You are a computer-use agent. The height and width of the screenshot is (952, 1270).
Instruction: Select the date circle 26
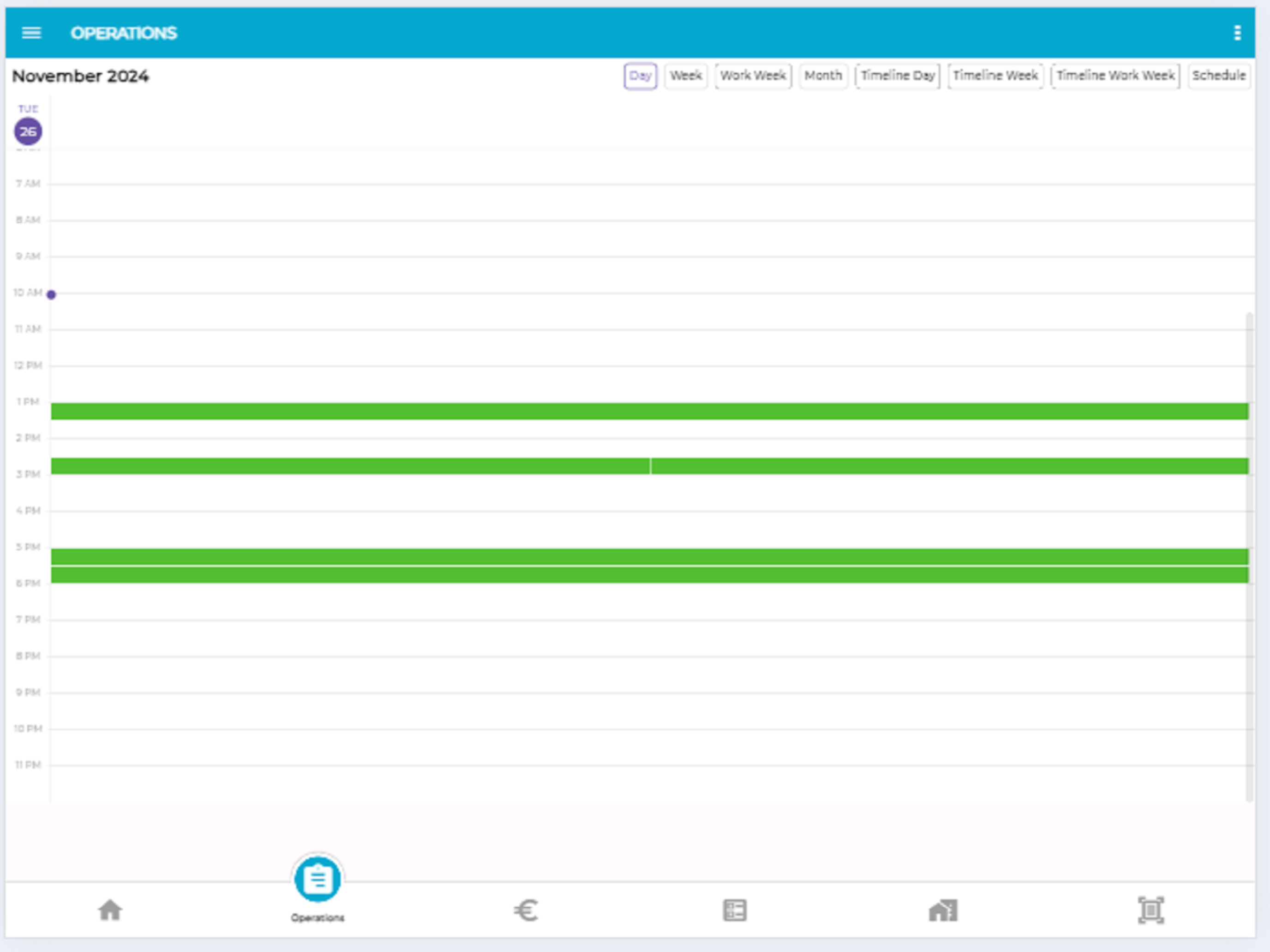(x=28, y=131)
